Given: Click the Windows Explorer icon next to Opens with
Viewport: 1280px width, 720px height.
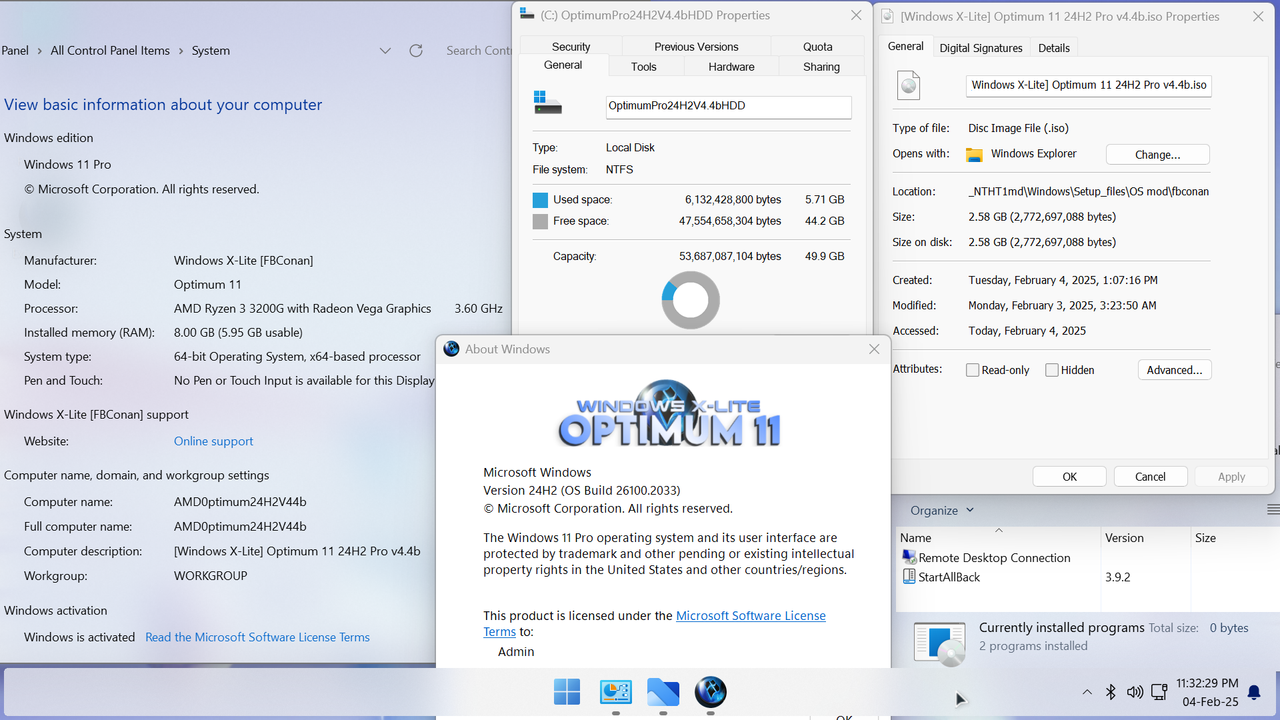Looking at the screenshot, I should [x=974, y=154].
